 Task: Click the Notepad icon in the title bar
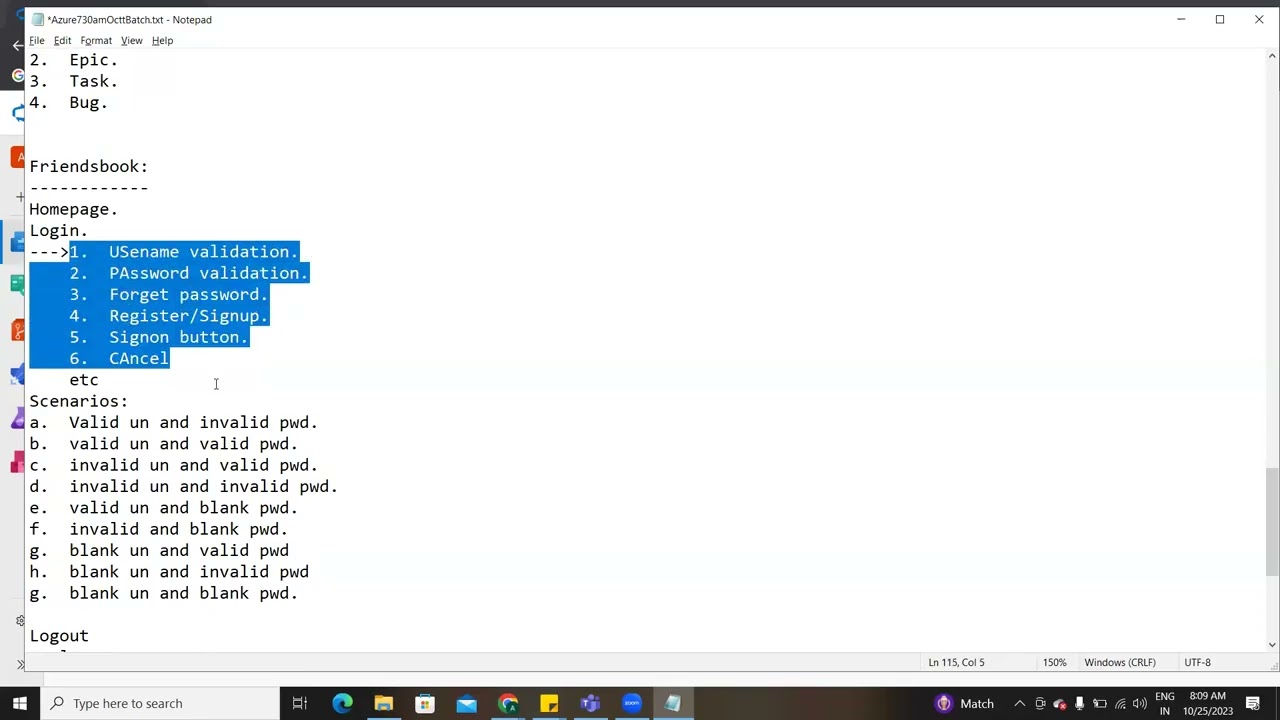tap(38, 19)
